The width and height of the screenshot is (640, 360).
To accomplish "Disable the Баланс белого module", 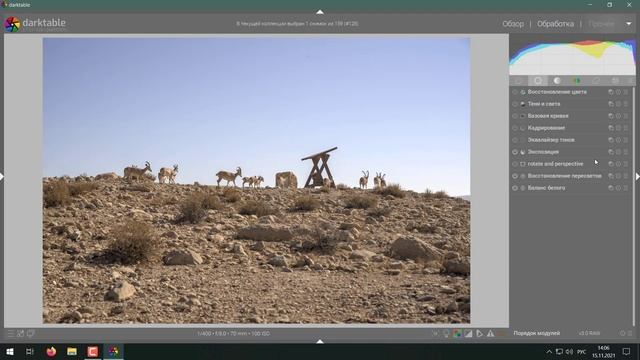I will 515,188.
